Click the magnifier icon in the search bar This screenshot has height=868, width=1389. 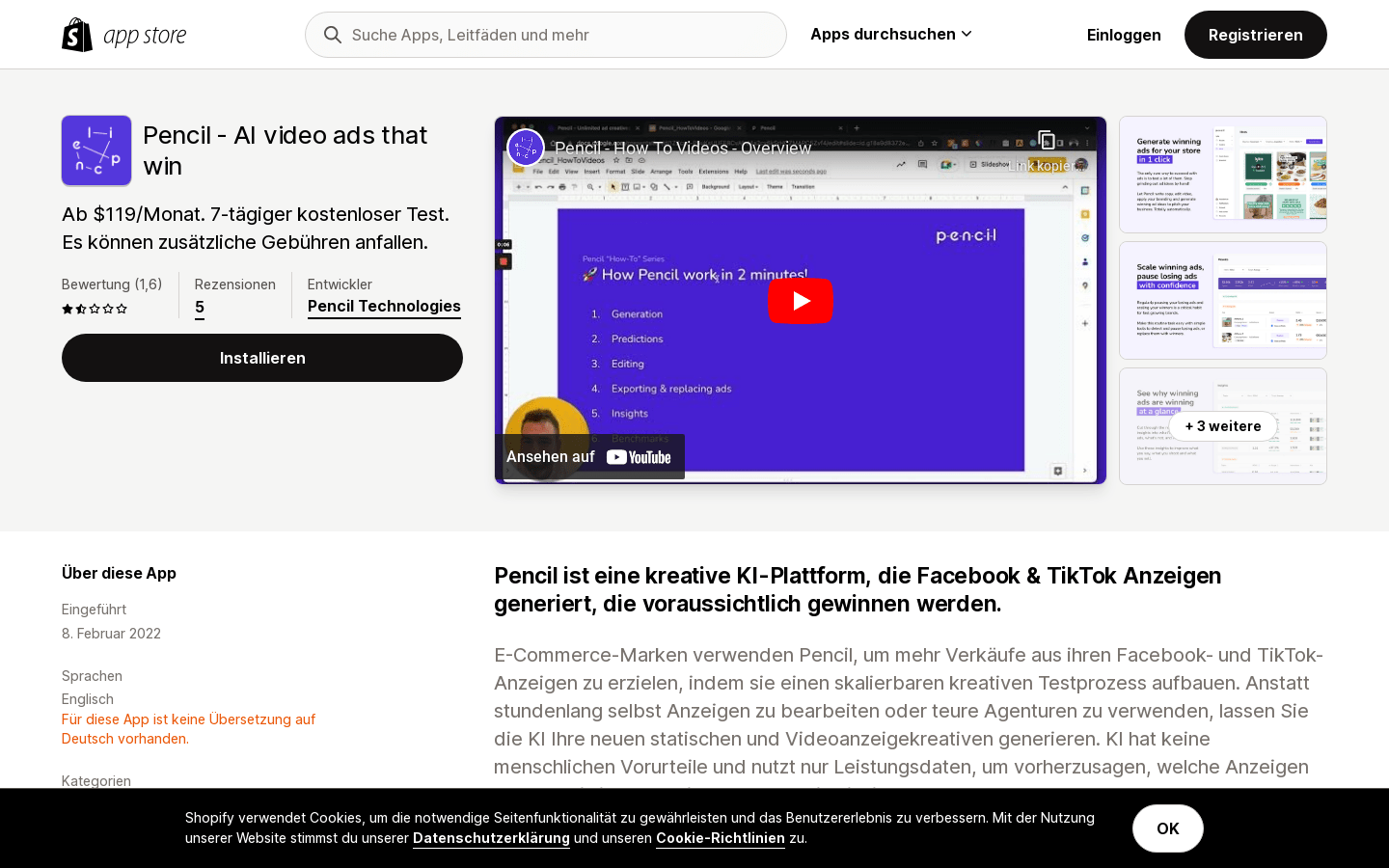(x=332, y=34)
